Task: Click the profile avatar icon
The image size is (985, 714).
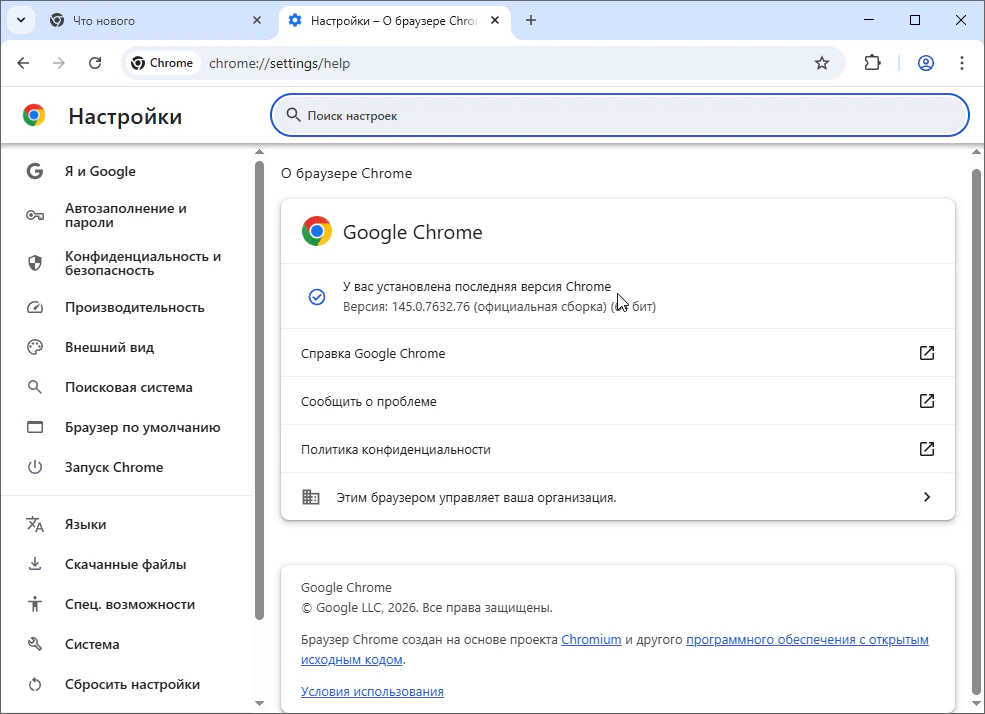Action: click(x=926, y=63)
